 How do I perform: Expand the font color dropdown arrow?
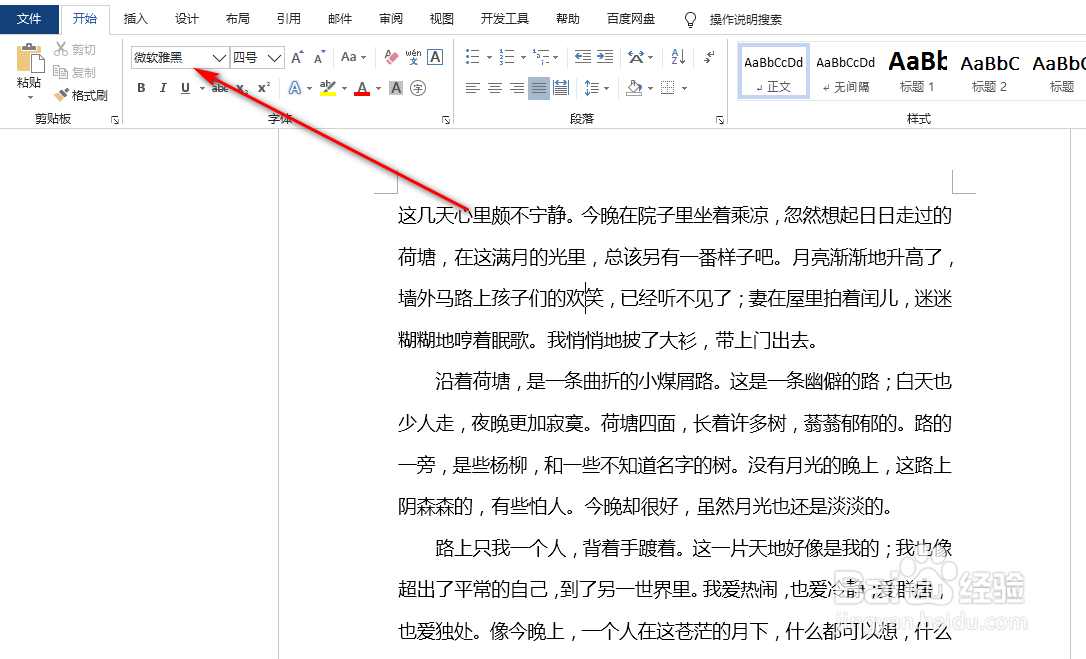point(378,89)
